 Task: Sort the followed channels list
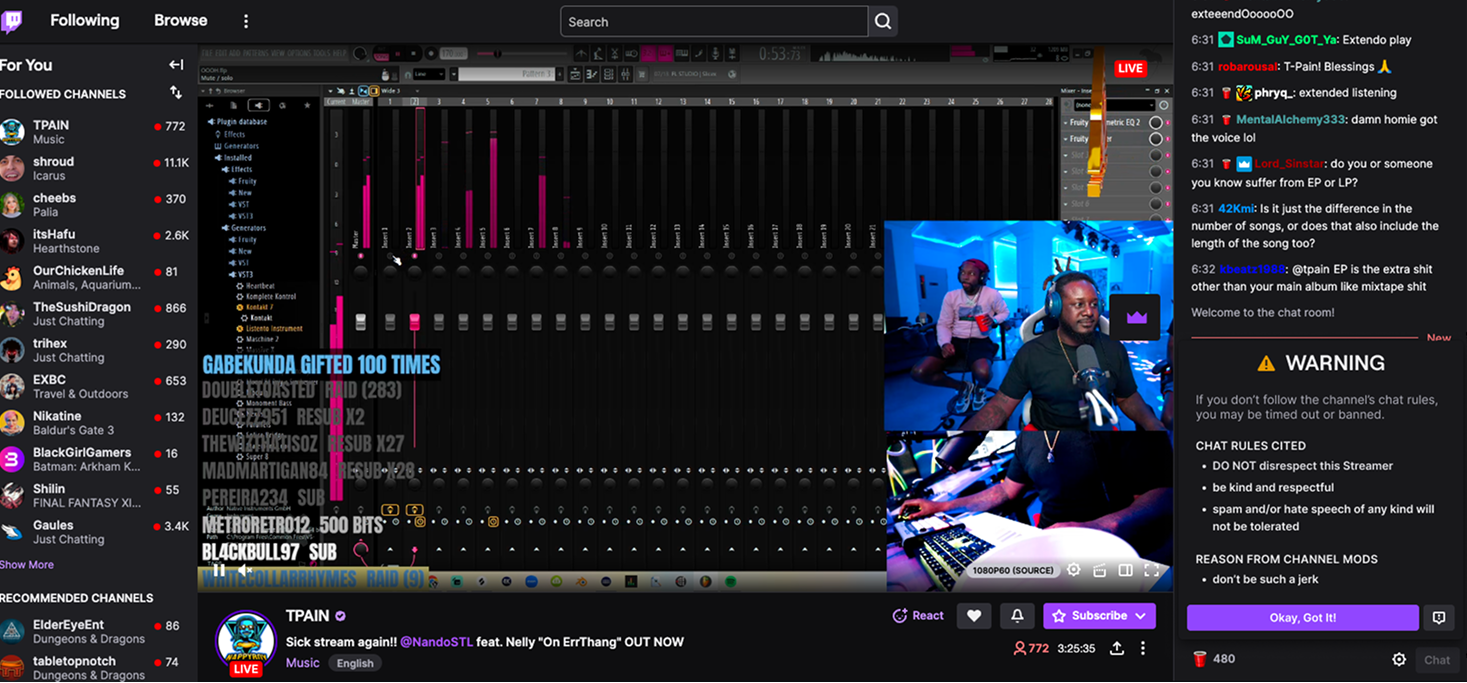pos(176,93)
